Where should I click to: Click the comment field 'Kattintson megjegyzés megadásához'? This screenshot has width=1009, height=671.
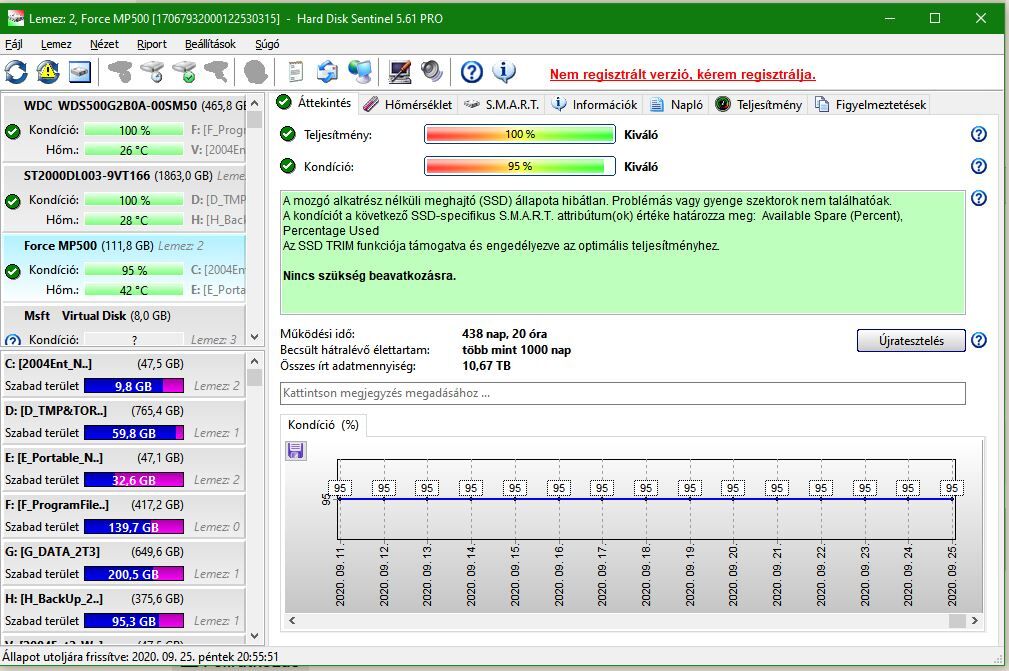tap(622, 393)
